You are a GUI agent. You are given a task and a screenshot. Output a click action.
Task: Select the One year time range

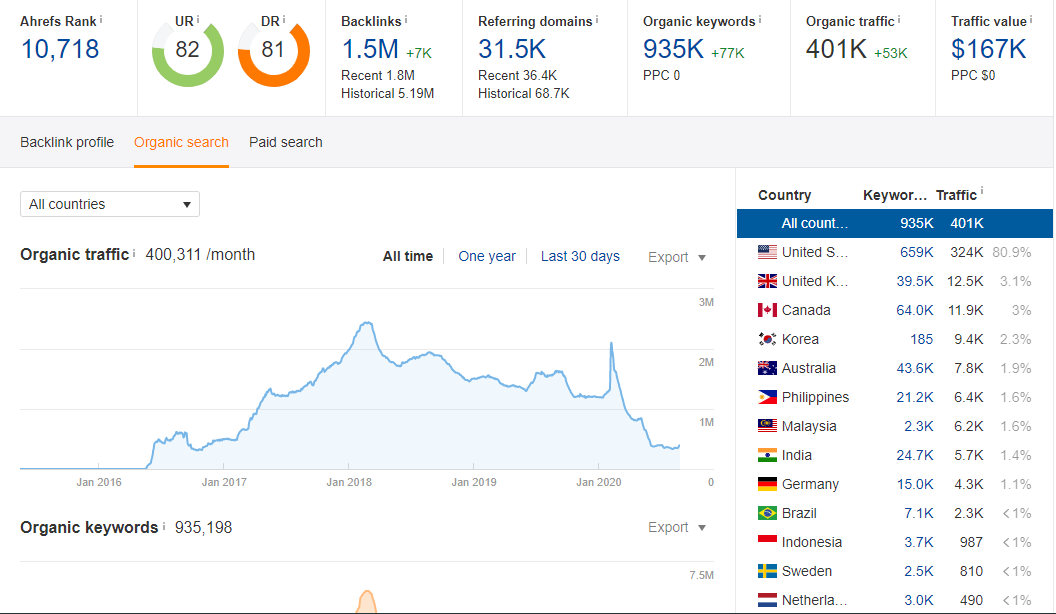[487, 256]
